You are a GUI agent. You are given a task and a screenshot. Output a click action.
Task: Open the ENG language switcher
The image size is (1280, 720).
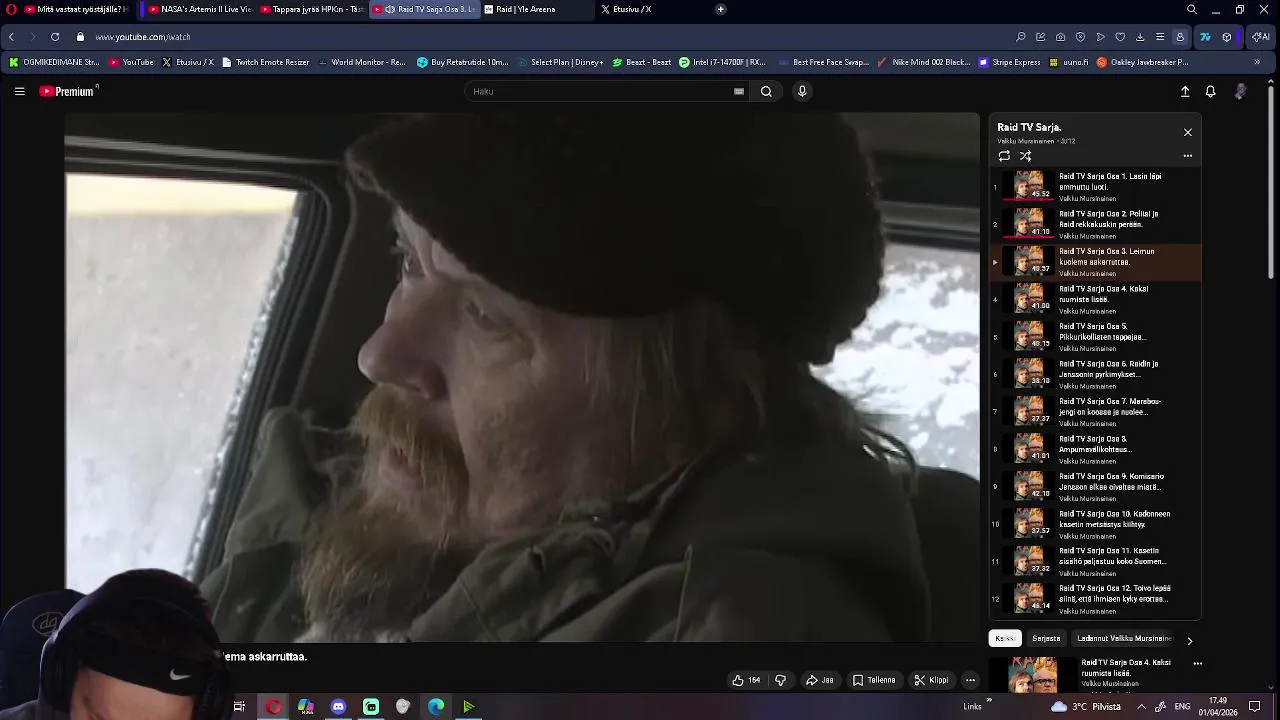pyautogui.click(x=1182, y=707)
